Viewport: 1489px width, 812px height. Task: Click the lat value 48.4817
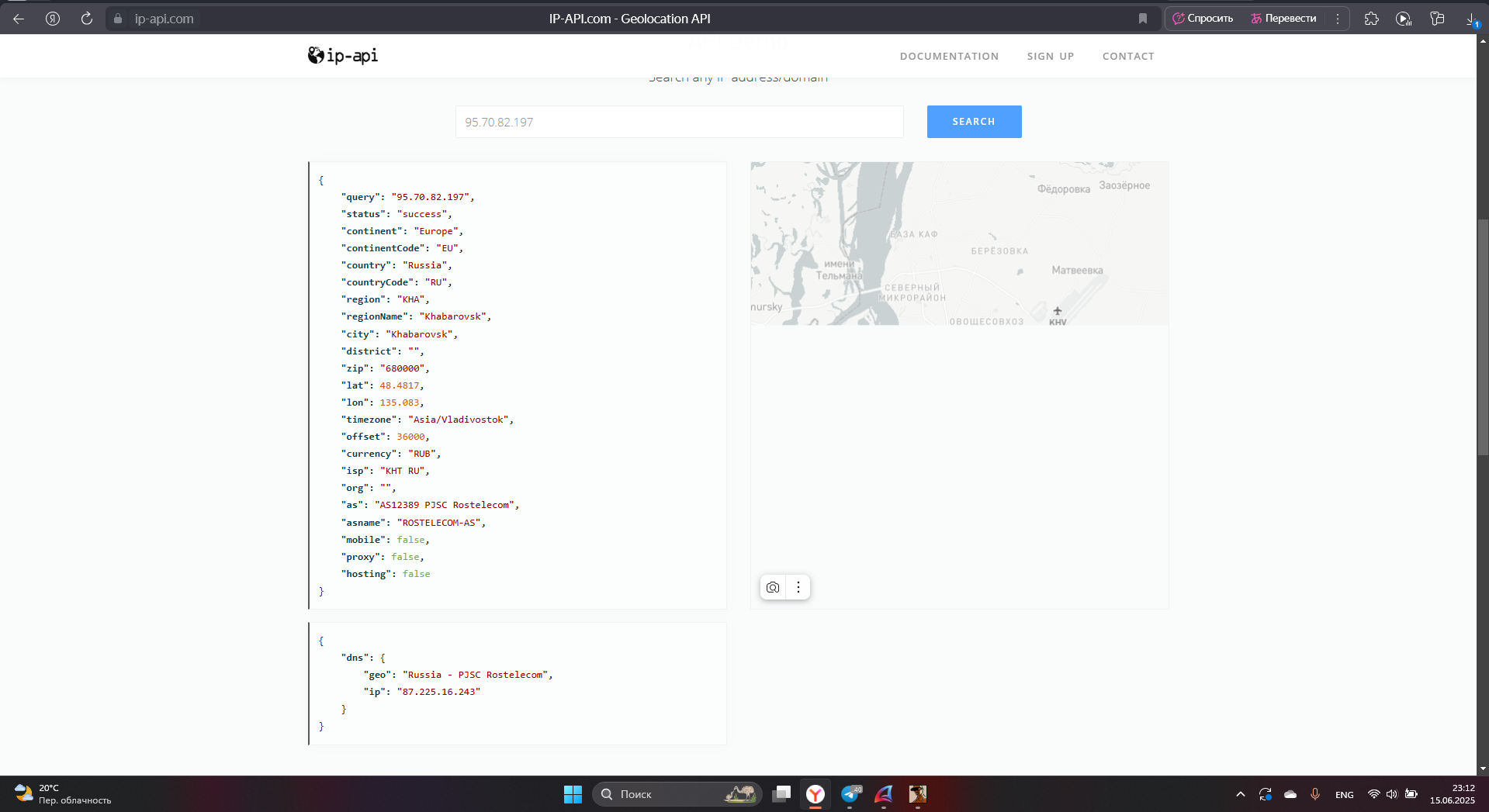pos(400,385)
